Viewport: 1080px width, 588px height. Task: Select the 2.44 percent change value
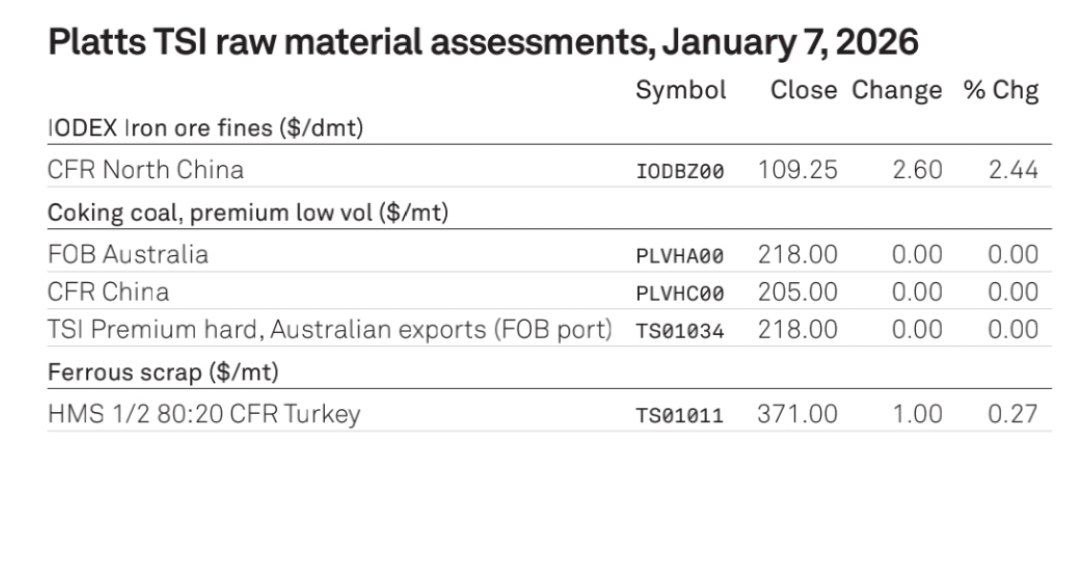pyautogui.click(x=1013, y=170)
